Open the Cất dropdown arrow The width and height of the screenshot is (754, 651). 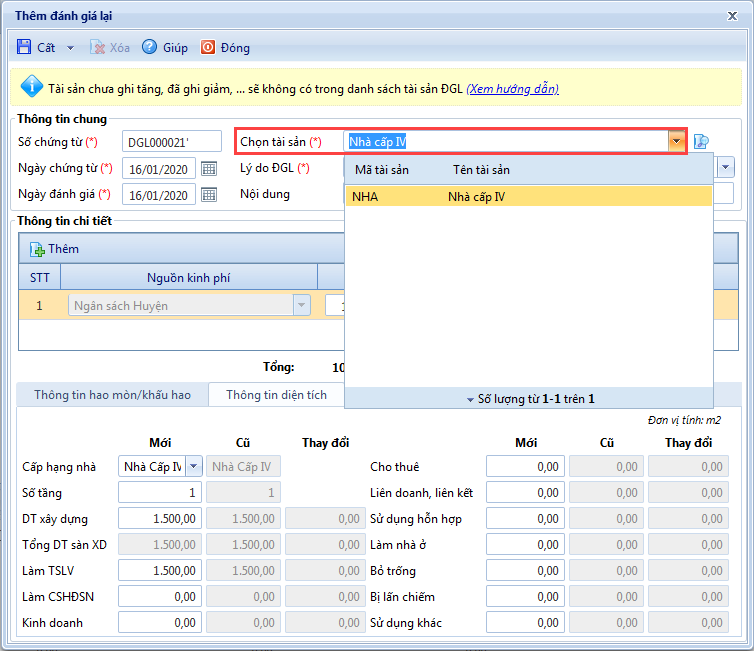point(70,48)
